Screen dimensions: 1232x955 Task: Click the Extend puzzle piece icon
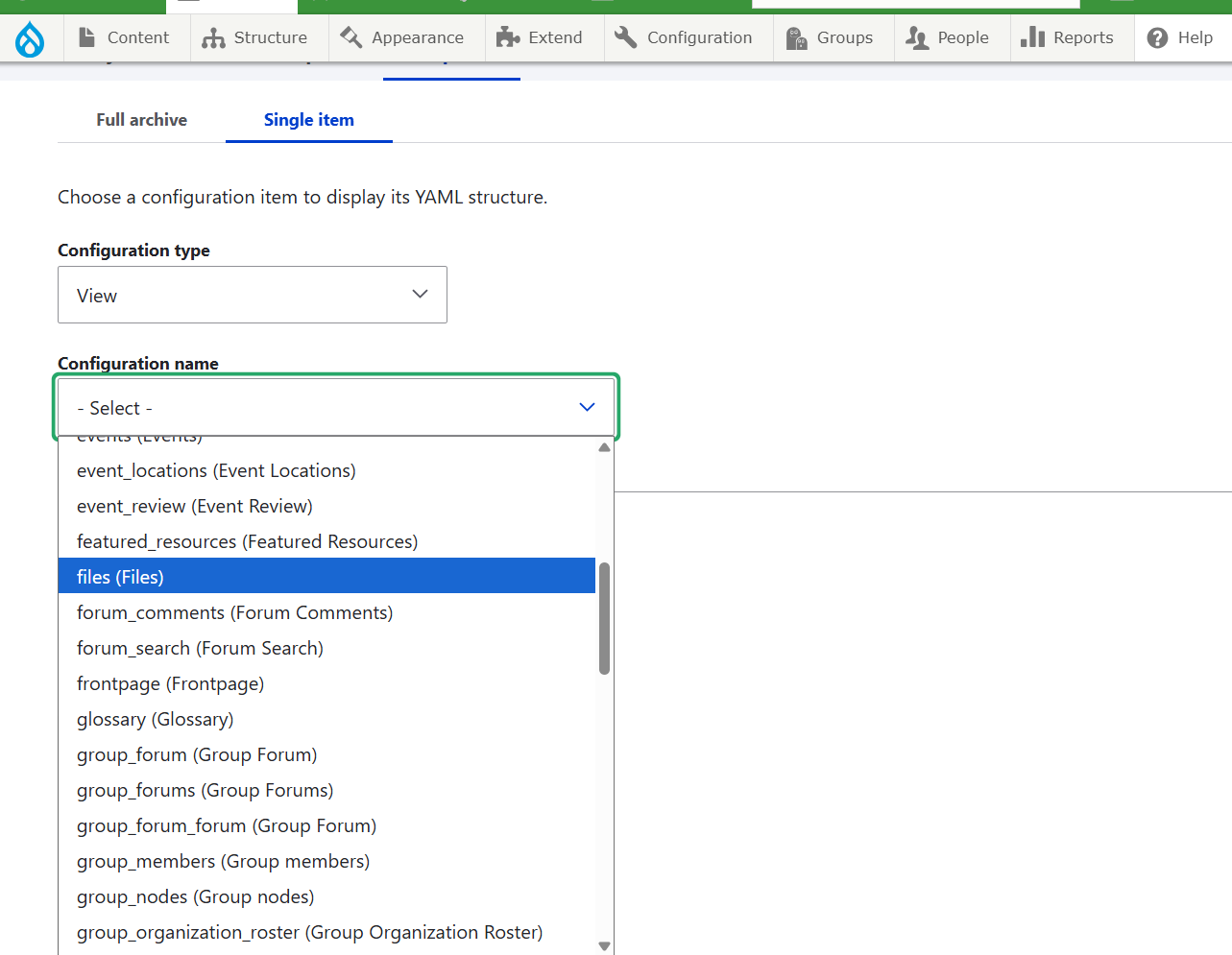click(x=508, y=37)
